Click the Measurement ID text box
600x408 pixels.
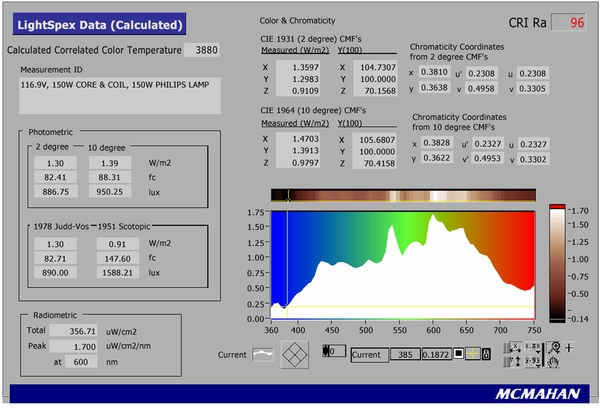(120, 96)
